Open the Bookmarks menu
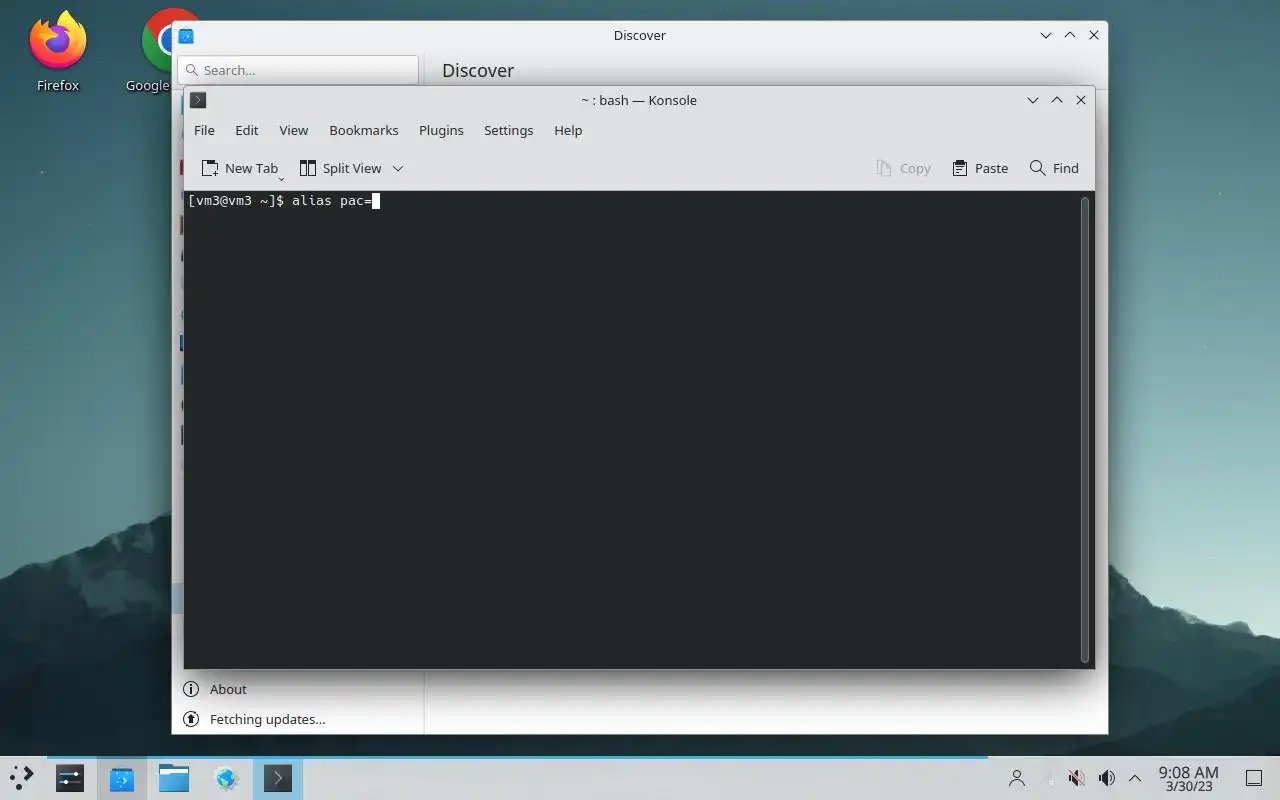This screenshot has height=800, width=1280. click(x=363, y=130)
